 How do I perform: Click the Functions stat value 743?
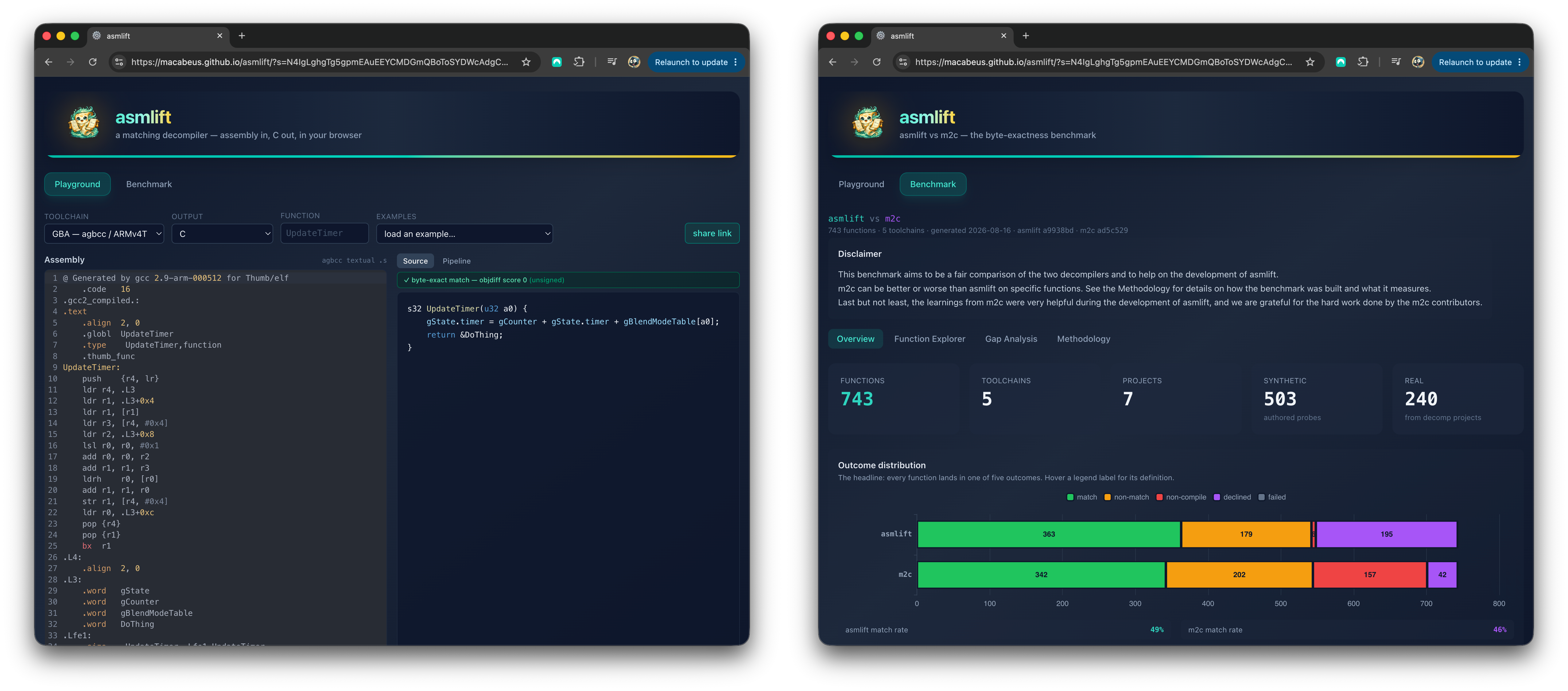tap(856, 399)
